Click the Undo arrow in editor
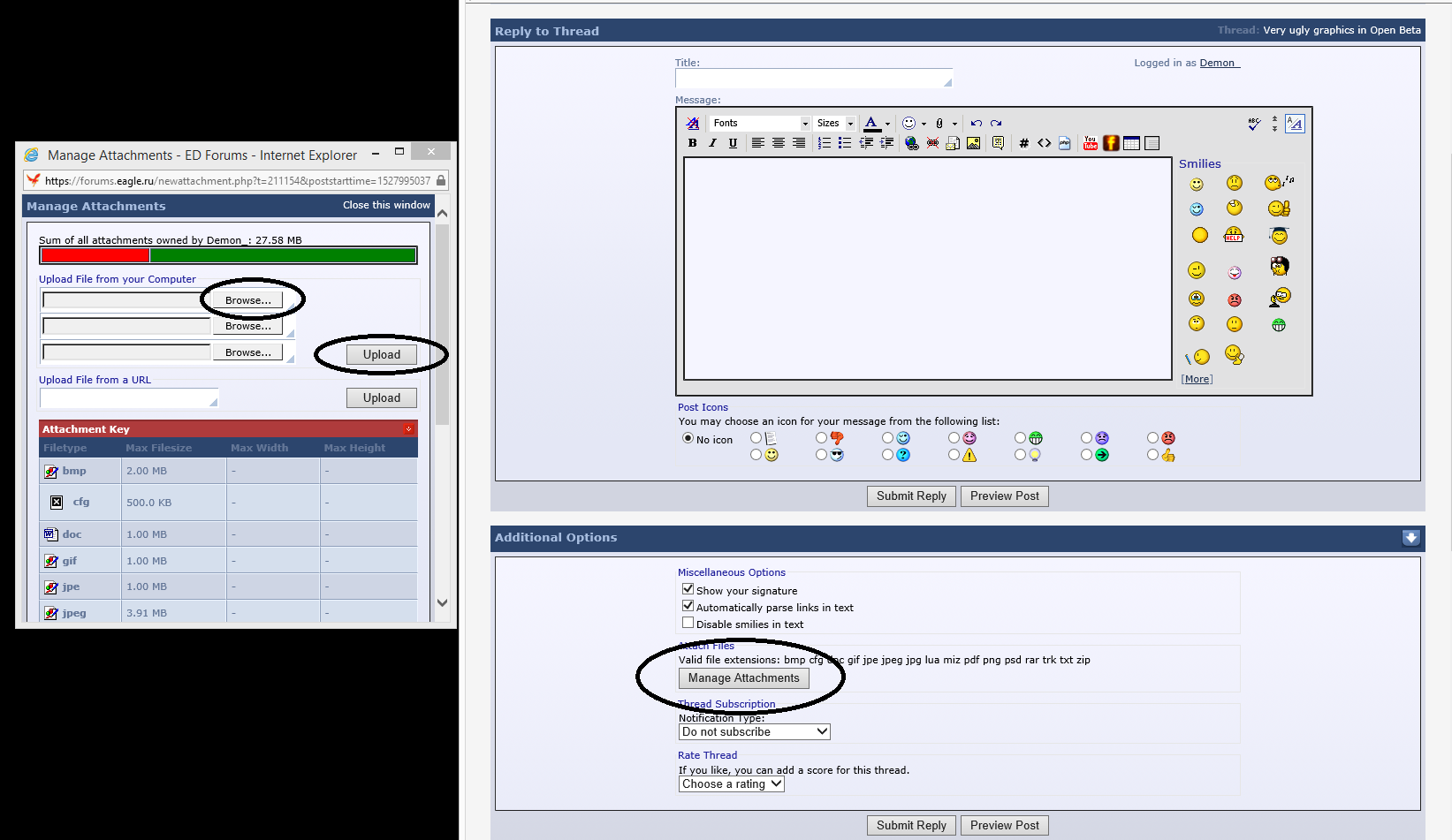 click(976, 124)
